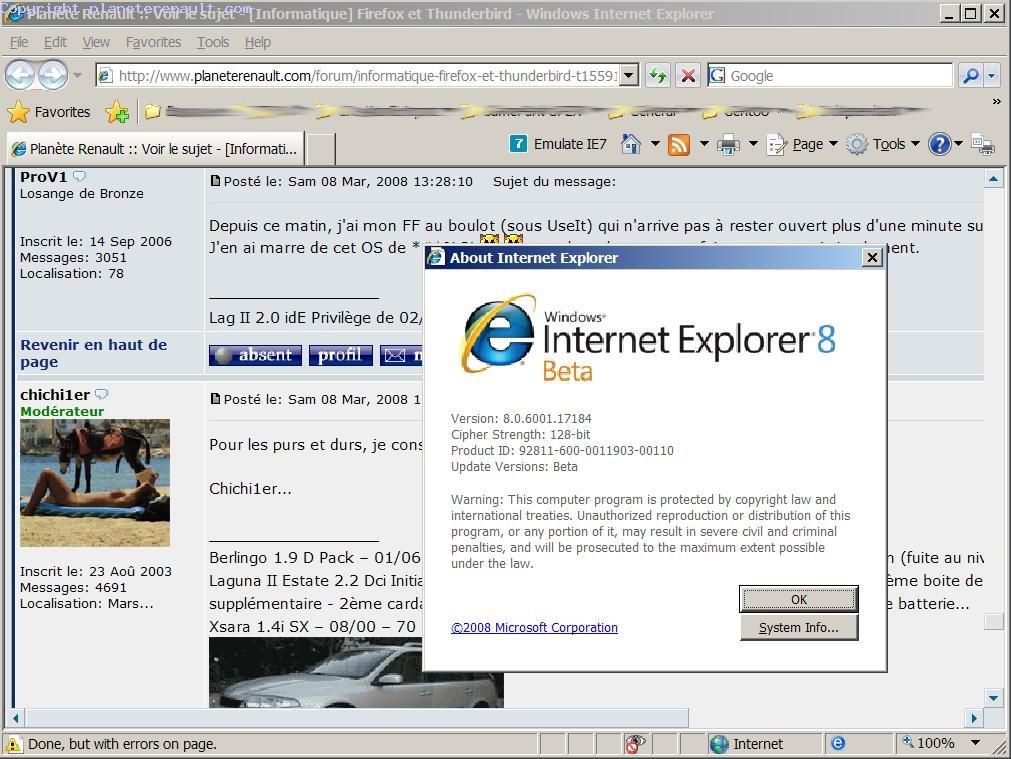
Task: Click the silver car photo in the signature
Action: click(356, 672)
